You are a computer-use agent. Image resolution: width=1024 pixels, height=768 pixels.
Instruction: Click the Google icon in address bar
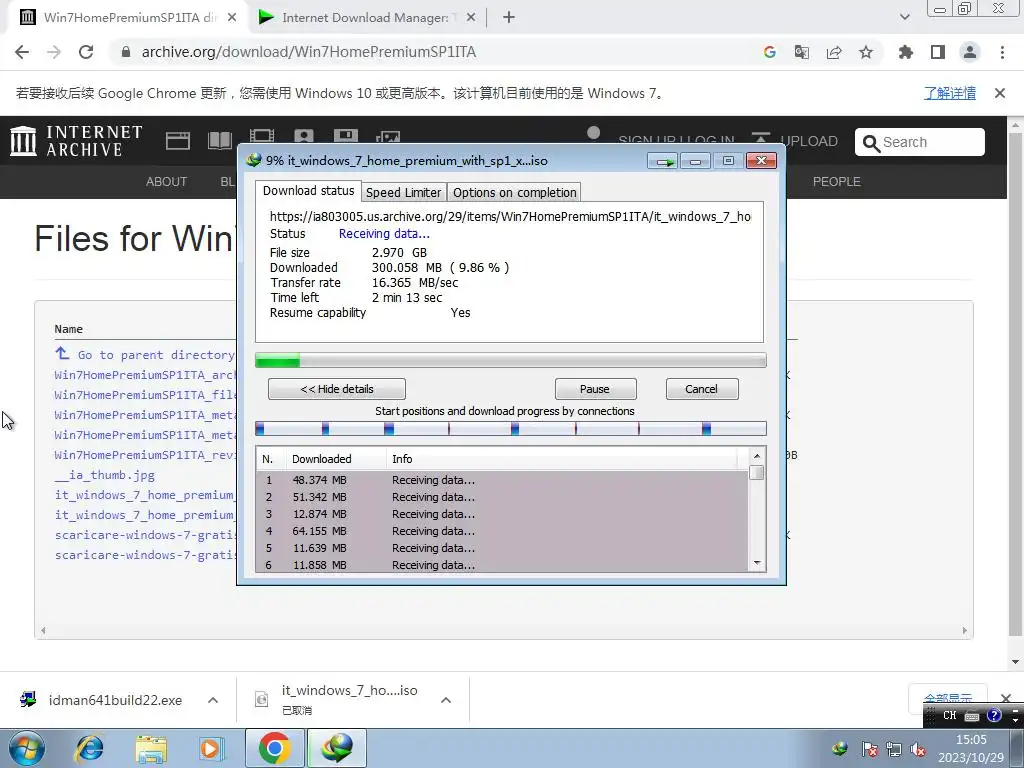(769, 52)
